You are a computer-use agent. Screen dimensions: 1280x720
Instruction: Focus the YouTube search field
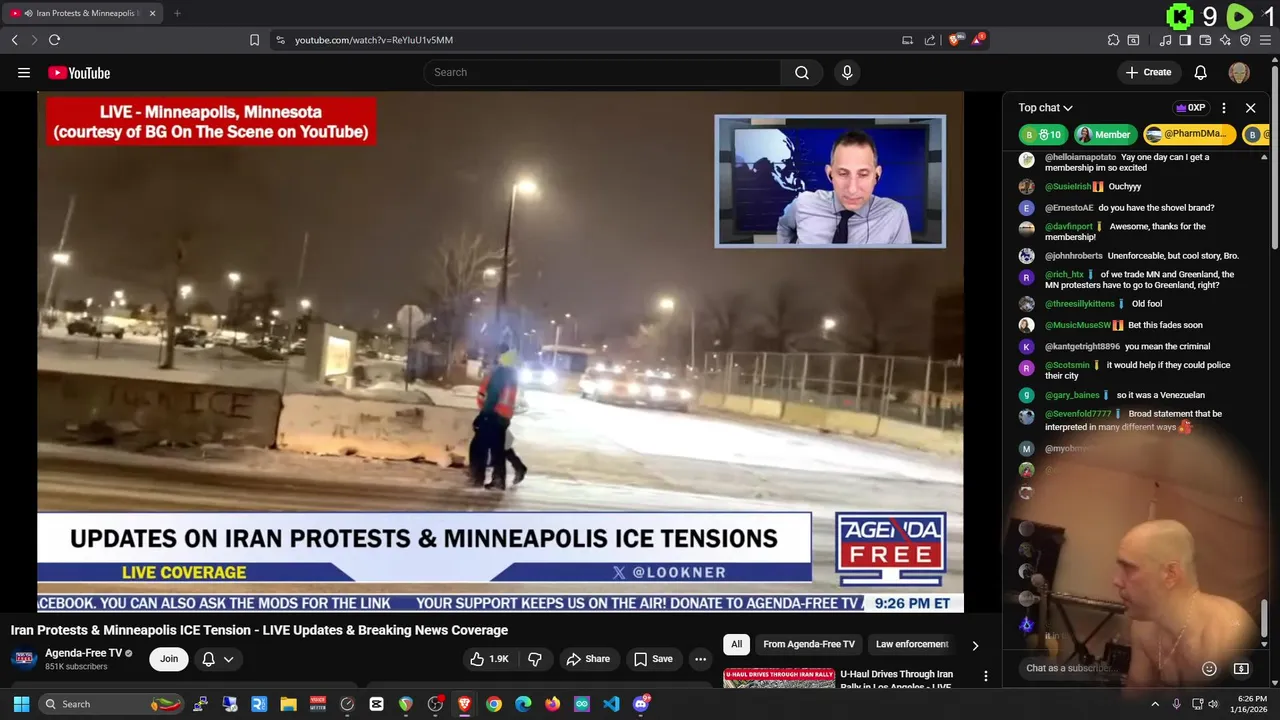(603, 72)
